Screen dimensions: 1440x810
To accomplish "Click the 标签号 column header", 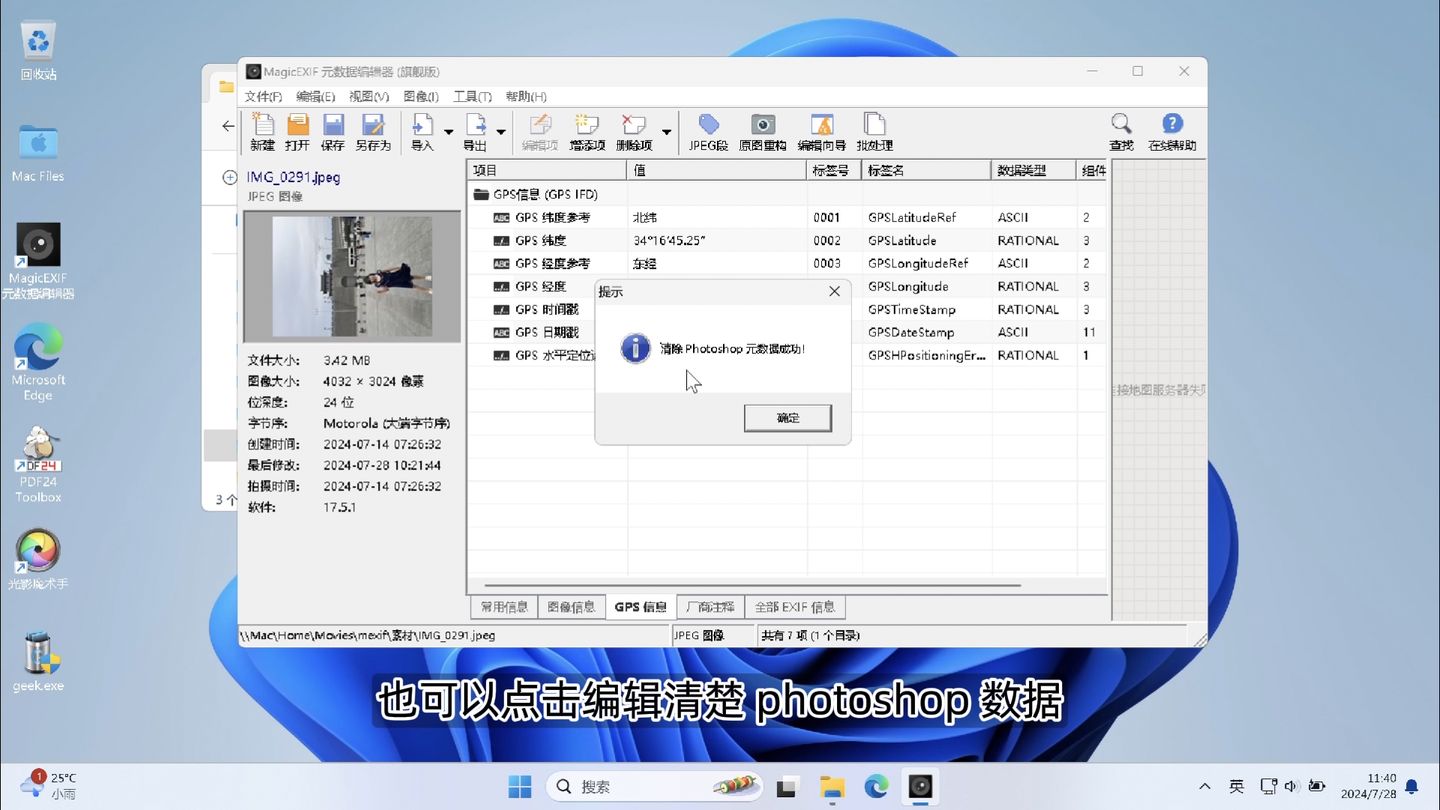I will coord(835,171).
